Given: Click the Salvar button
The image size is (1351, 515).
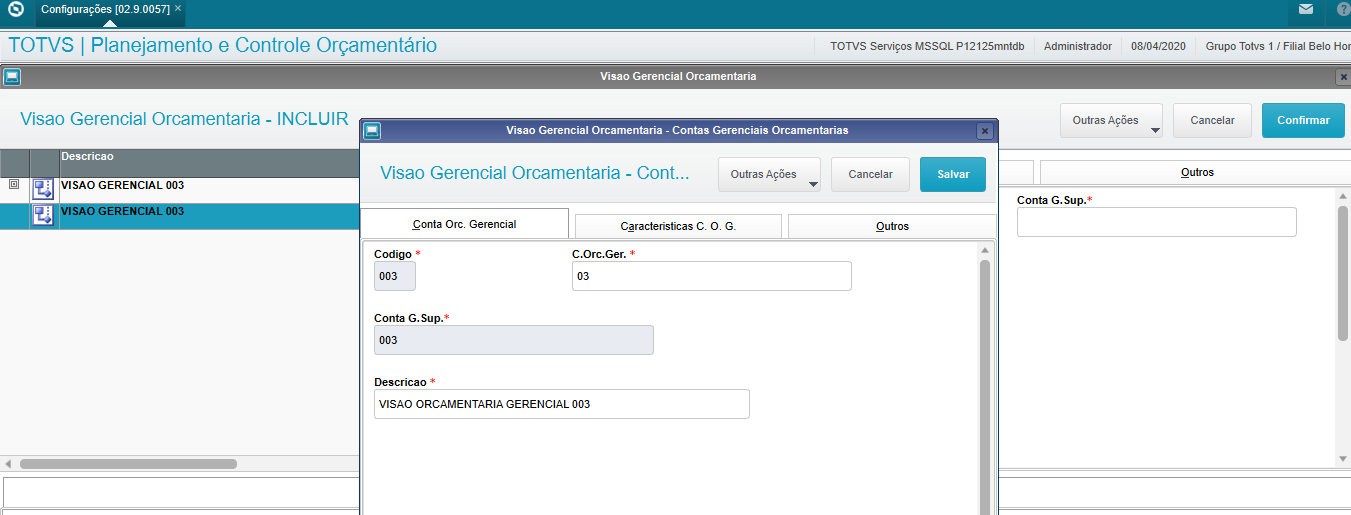Looking at the screenshot, I should tap(953, 174).
